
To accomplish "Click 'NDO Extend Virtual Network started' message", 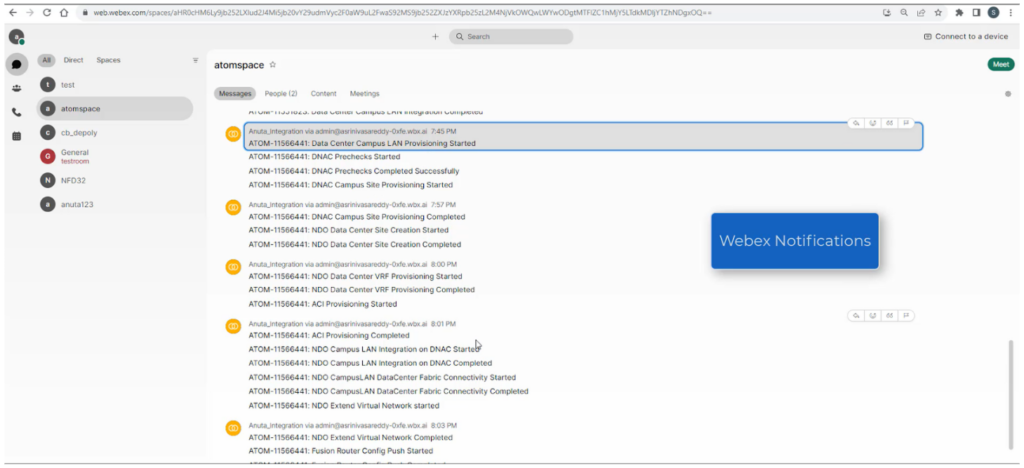I will [346, 405].
